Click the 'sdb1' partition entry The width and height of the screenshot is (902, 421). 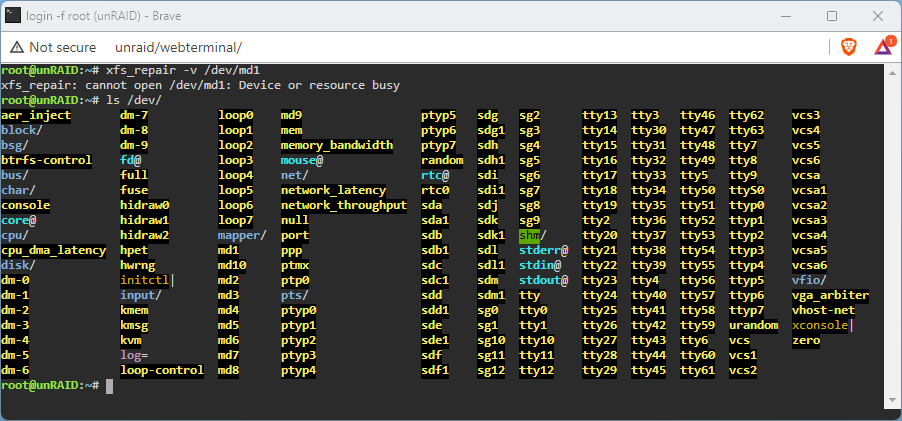[x=435, y=250]
